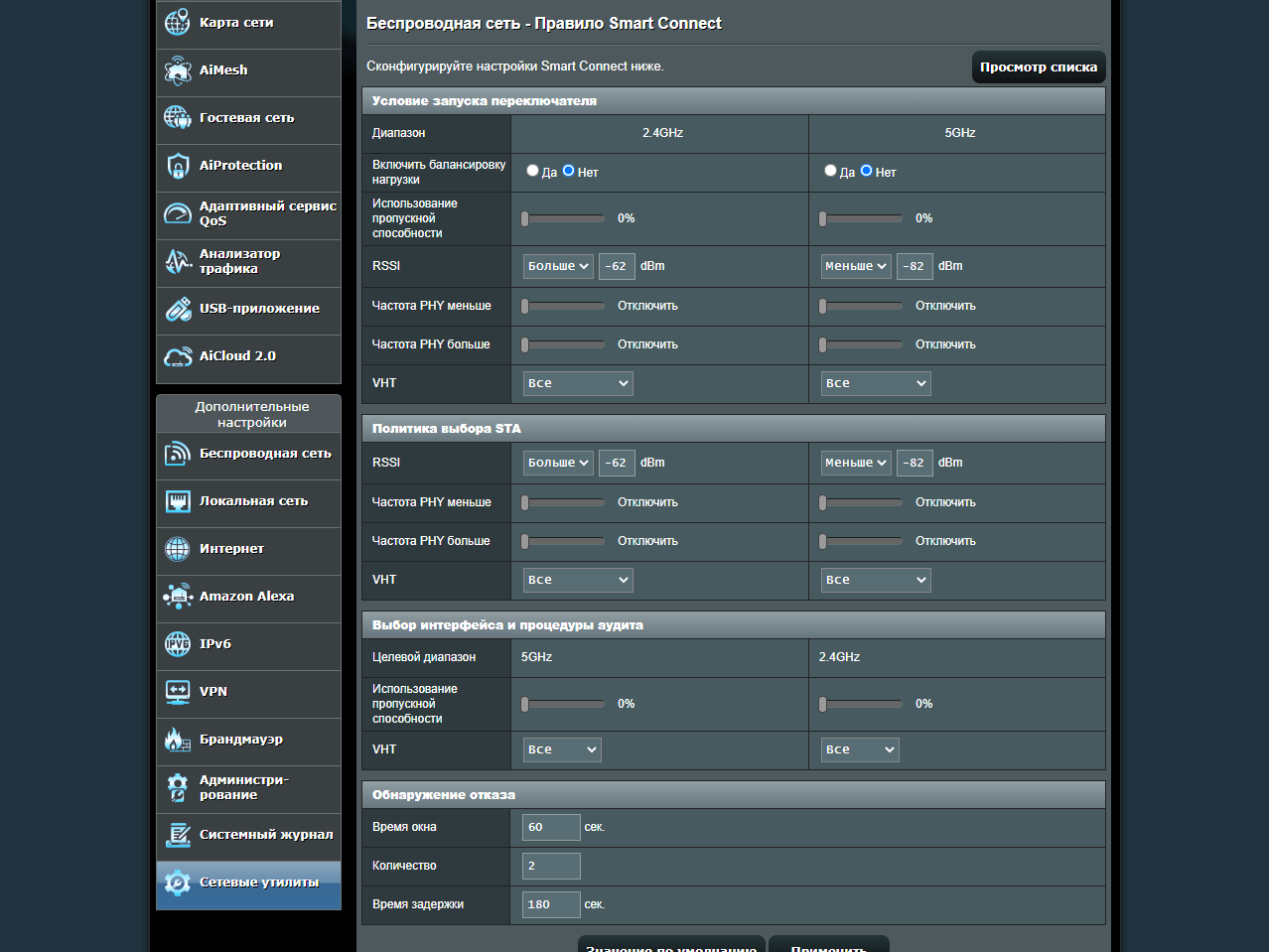
Task: Click the Интернет globe icon
Action: [178, 548]
